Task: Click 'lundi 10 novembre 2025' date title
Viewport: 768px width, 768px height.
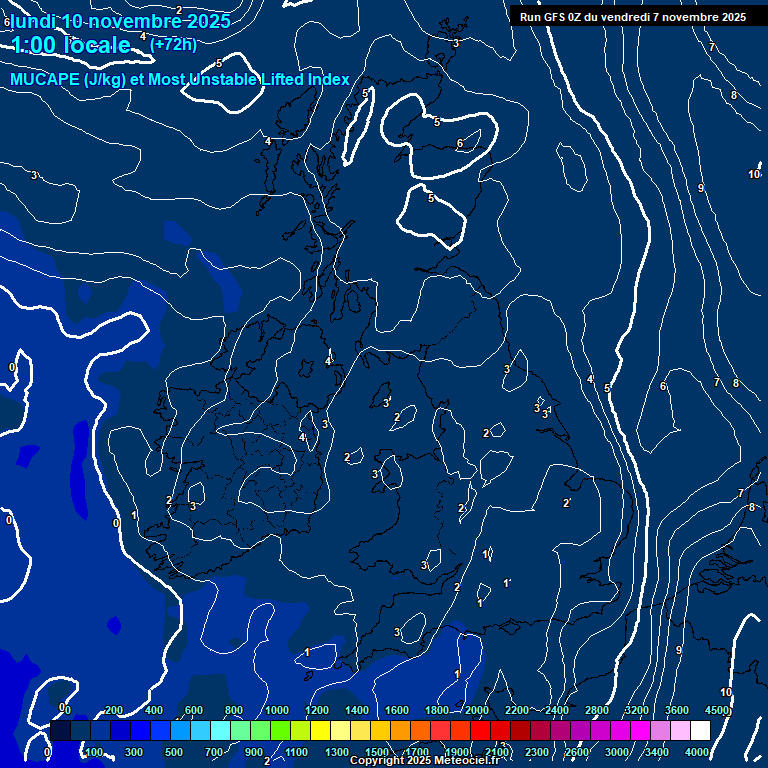Action: (x=120, y=21)
